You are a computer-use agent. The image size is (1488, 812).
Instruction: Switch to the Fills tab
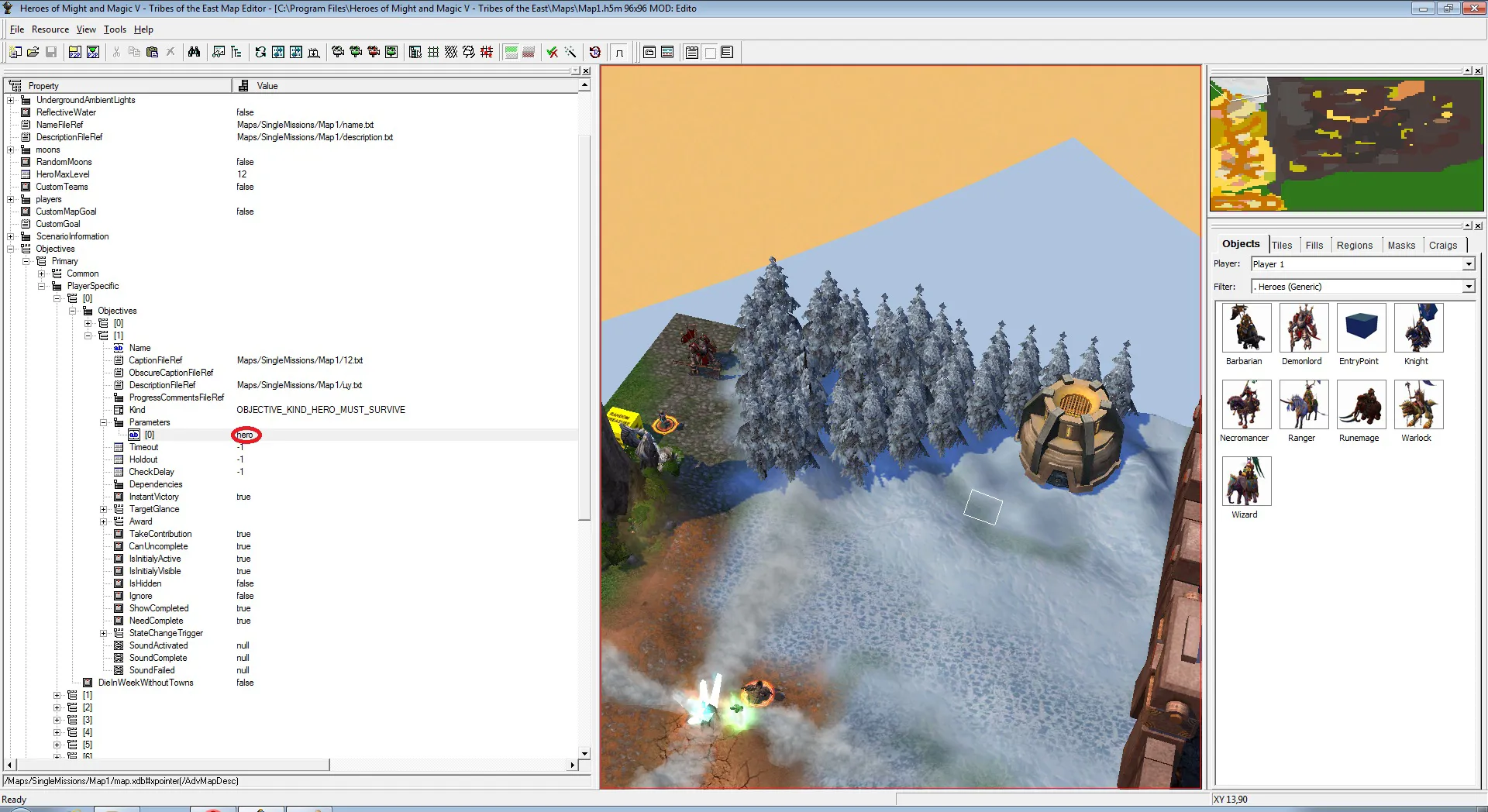(x=1314, y=245)
